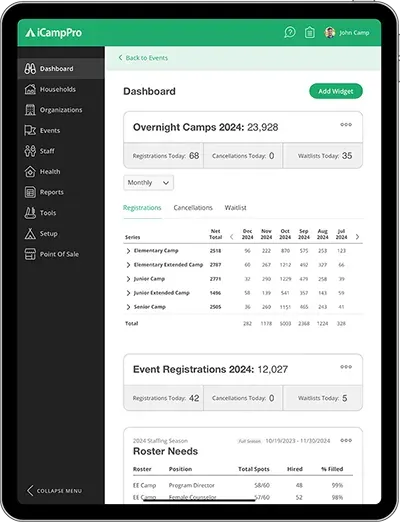Open the Monthly period dropdown

tap(148, 183)
